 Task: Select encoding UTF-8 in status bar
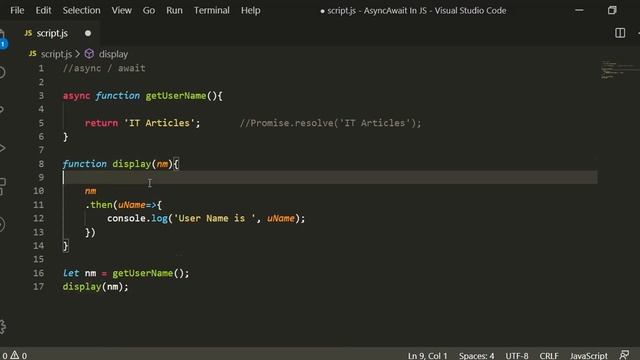tap(517, 356)
